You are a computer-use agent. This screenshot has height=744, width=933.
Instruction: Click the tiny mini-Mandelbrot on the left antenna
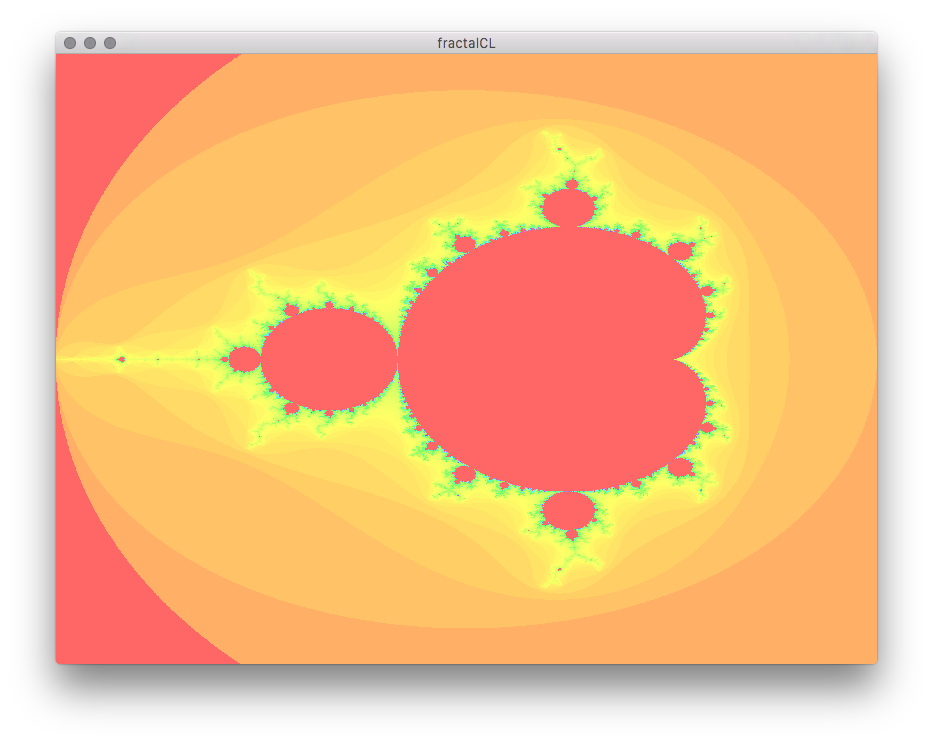click(x=121, y=359)
